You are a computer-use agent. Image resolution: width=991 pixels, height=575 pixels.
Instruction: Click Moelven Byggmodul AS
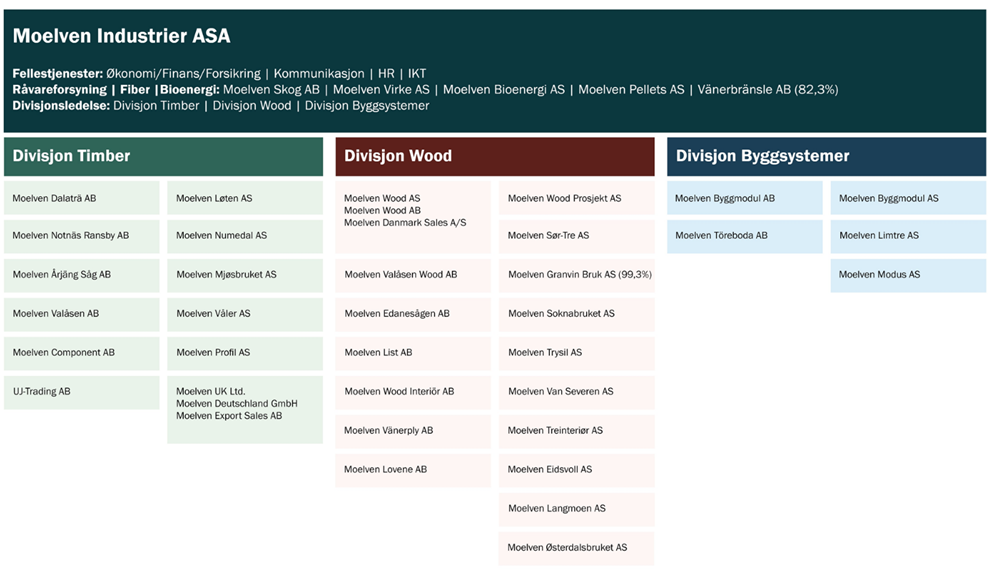(x=908, y=198)
